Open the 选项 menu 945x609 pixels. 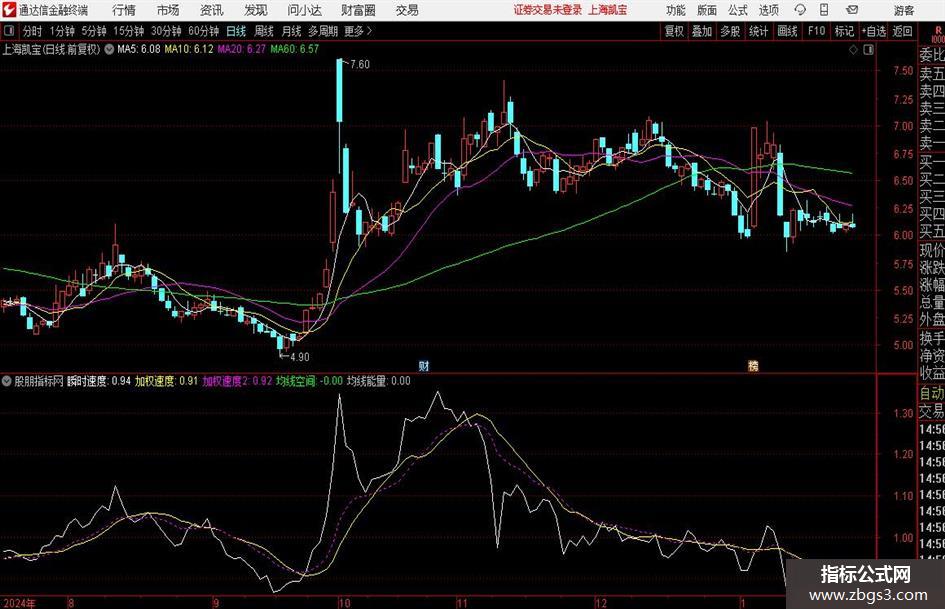coord(768,10)
